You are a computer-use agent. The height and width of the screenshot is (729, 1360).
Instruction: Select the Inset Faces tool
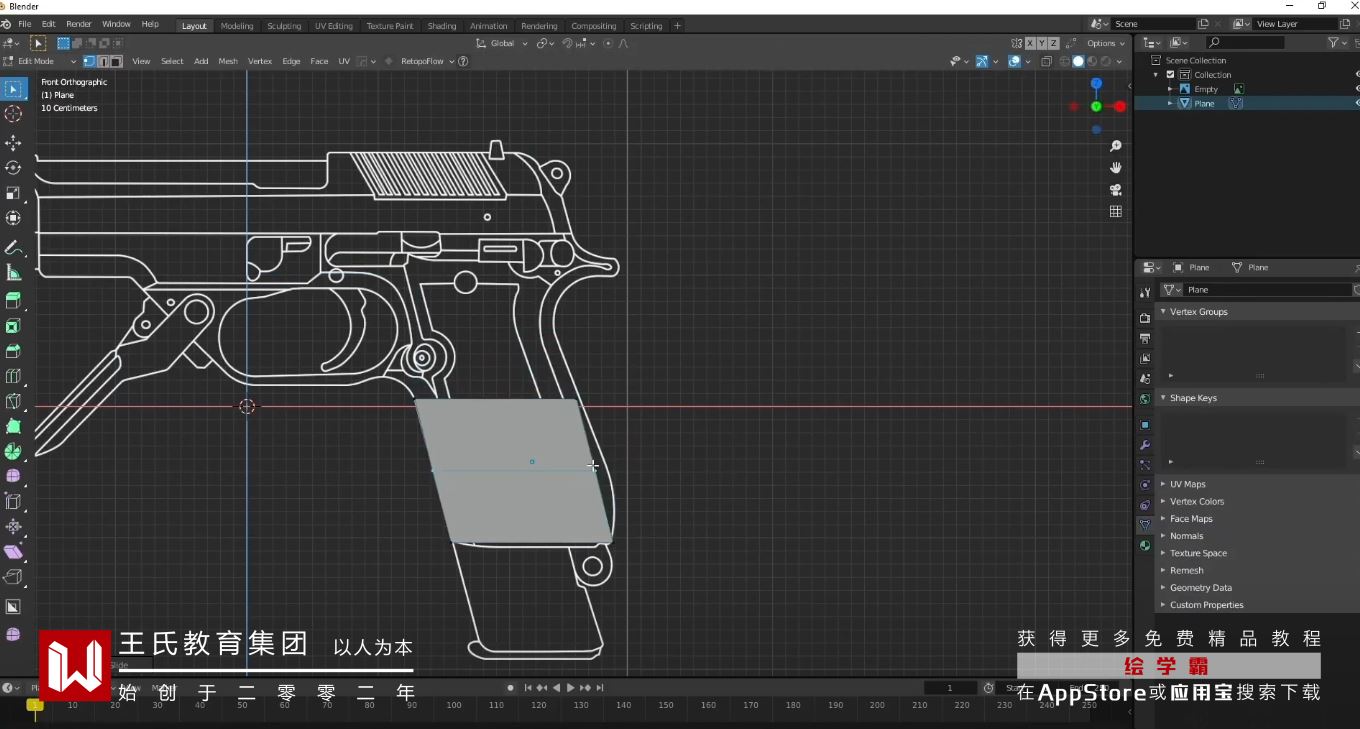[13, 326]
